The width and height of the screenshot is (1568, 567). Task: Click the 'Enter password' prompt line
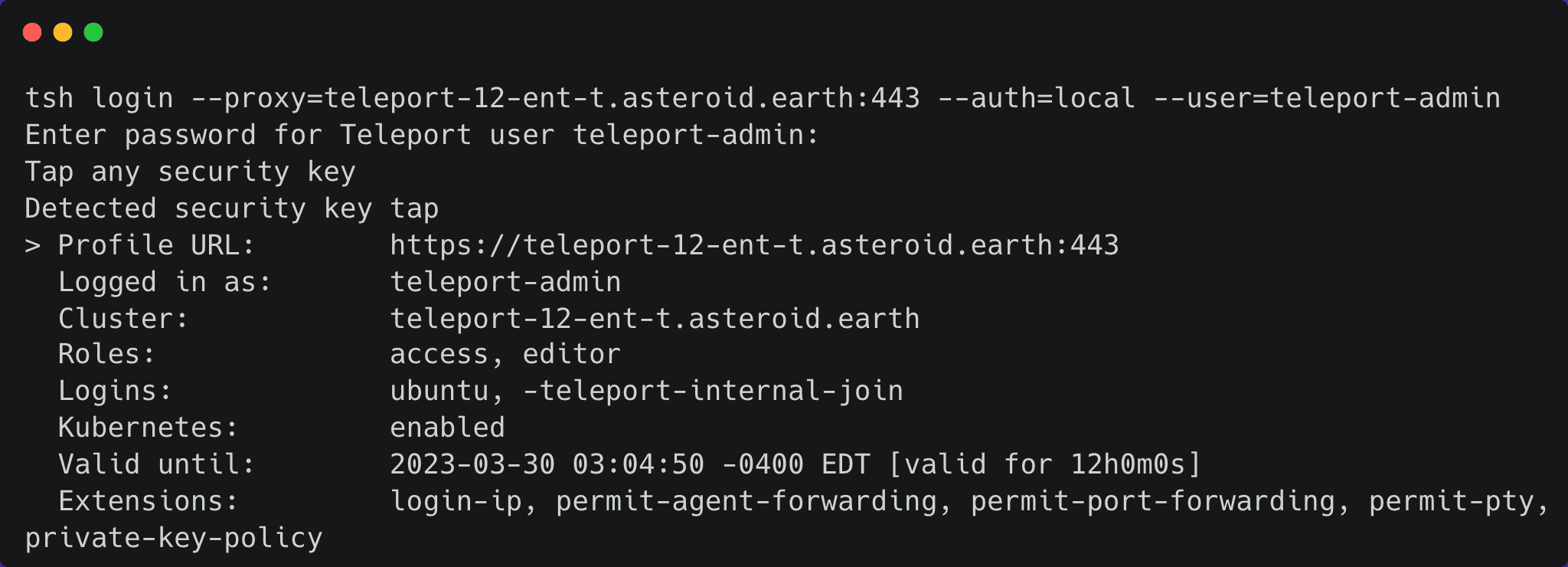click(x=421, y=135)
